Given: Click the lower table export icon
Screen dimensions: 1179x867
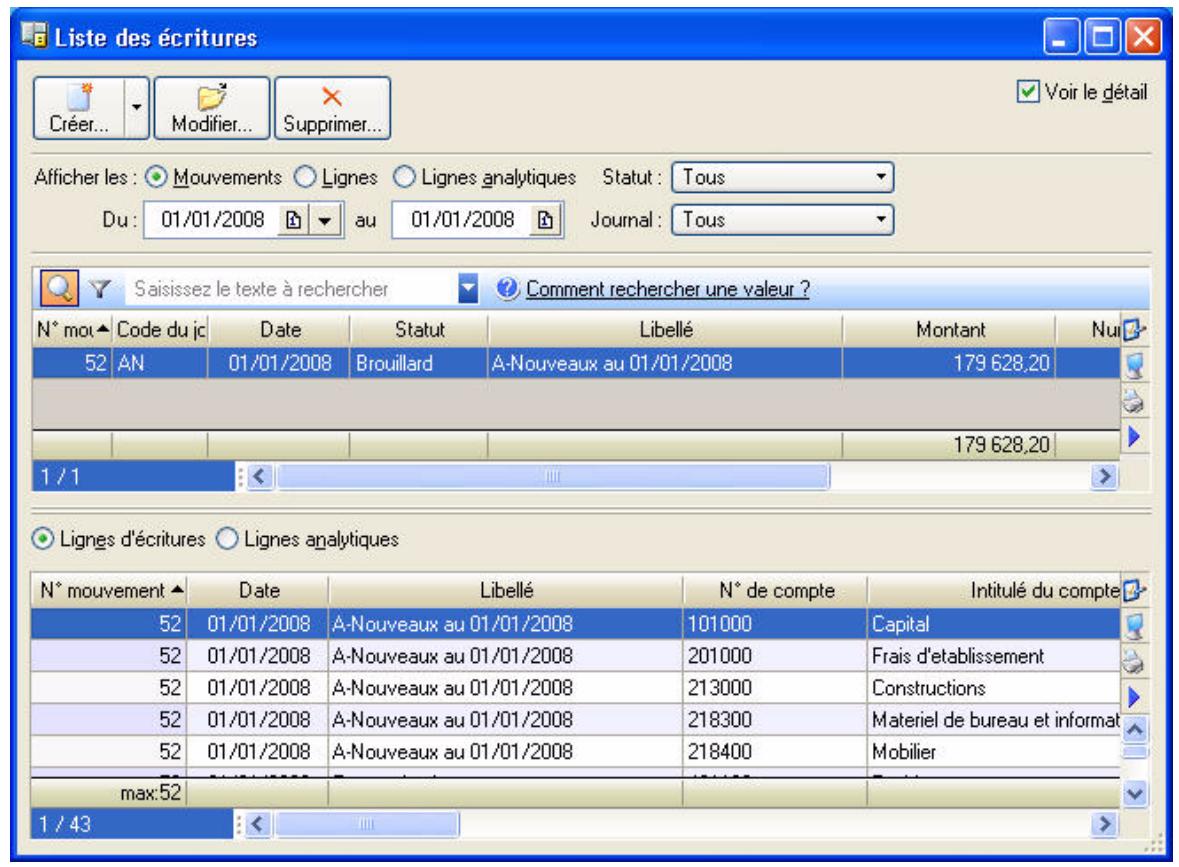Looking at the screenshot, I should pos(1134,626).
